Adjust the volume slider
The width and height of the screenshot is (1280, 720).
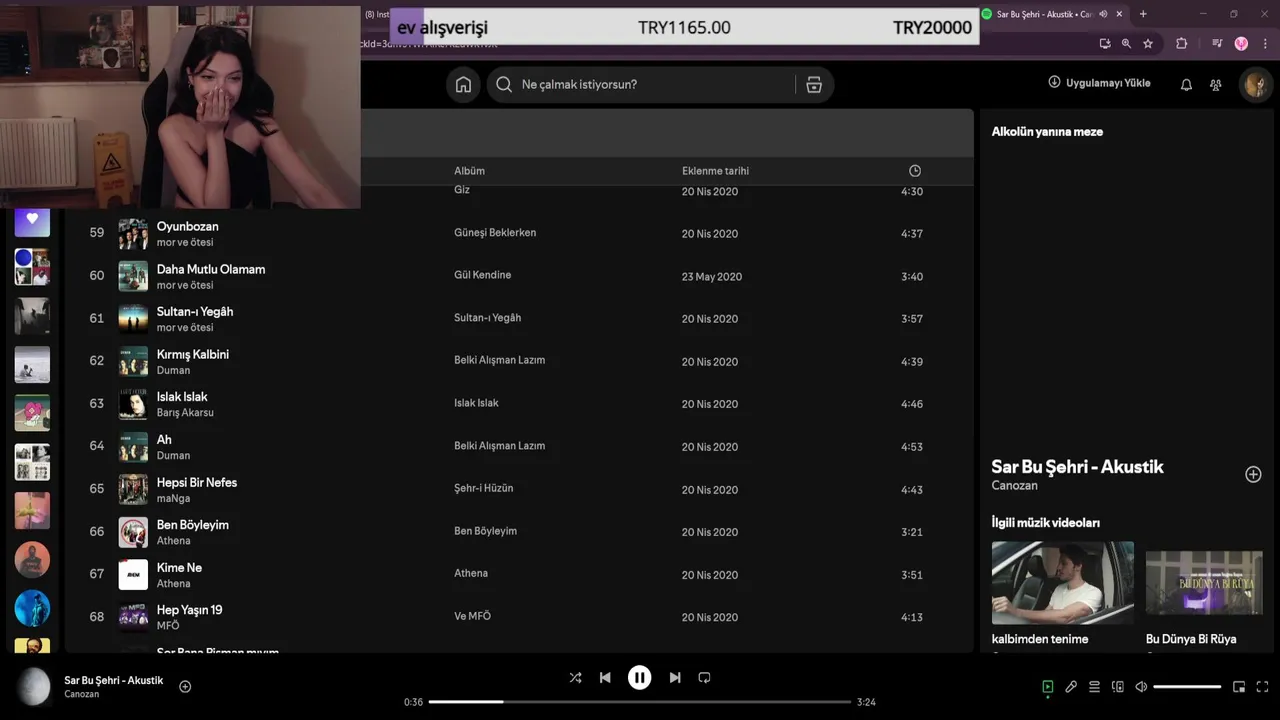[x=1187, y=687]
